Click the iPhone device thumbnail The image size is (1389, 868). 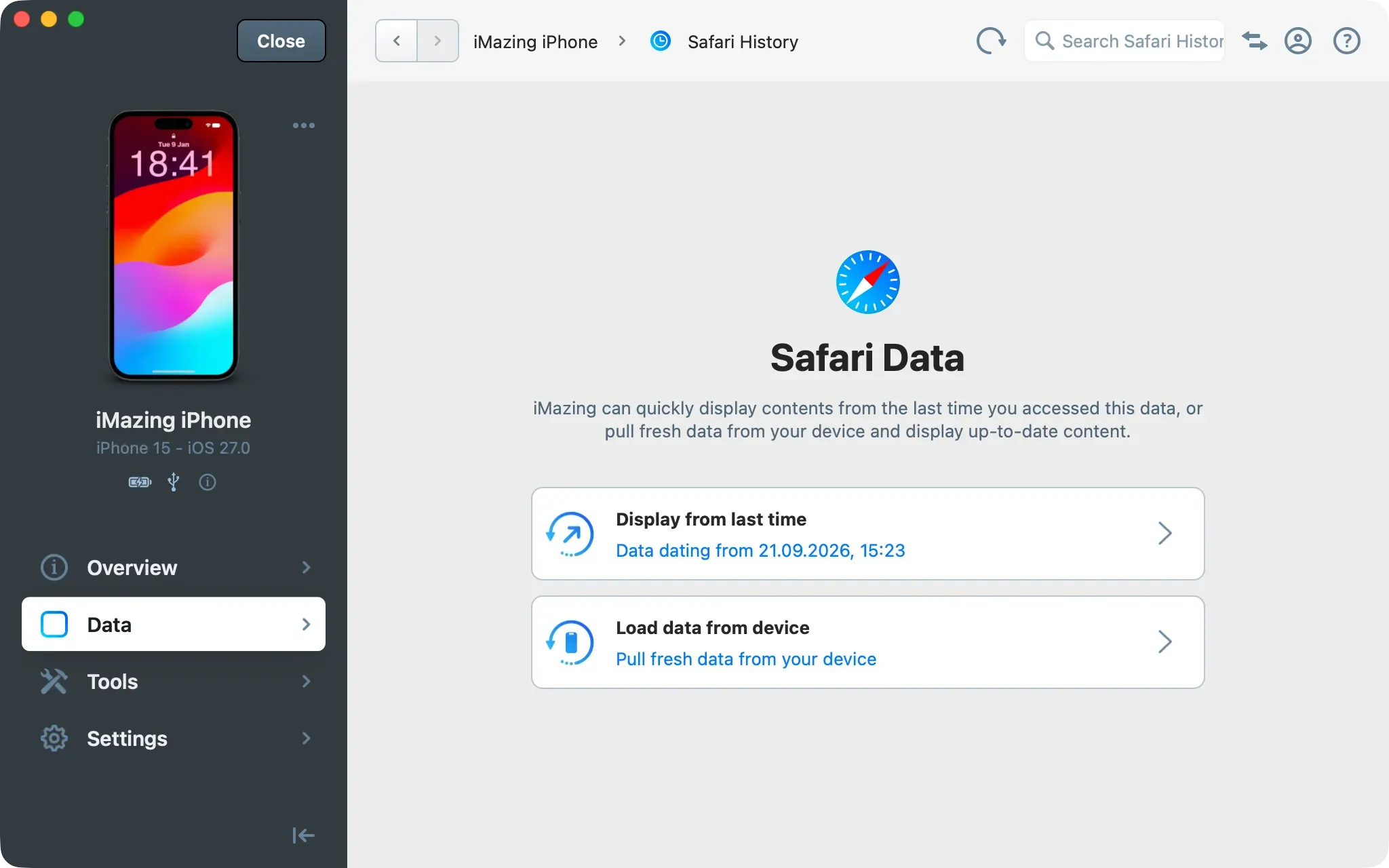click(x=174, y=245)
